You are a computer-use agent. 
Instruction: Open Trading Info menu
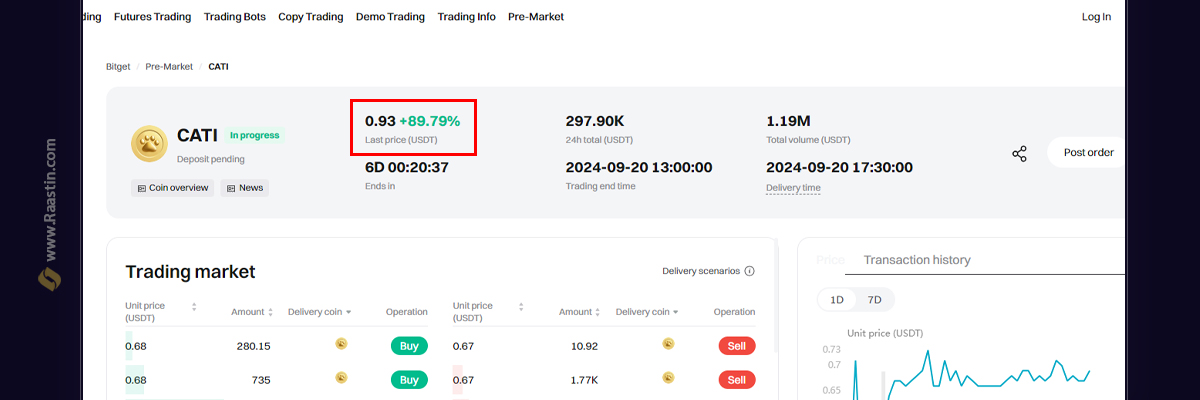tap(467, 17)
